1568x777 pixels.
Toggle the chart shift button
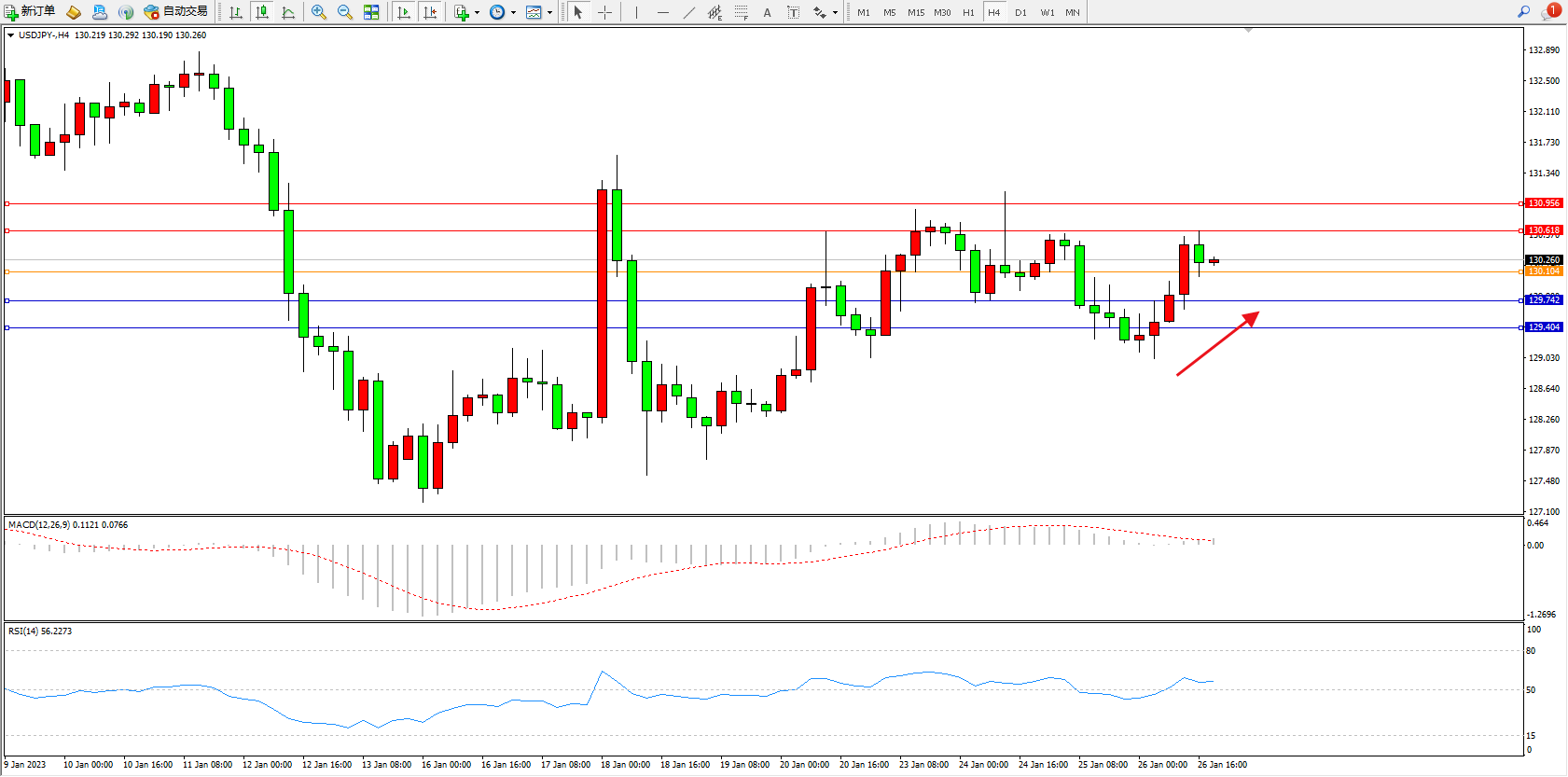point(430,12)
